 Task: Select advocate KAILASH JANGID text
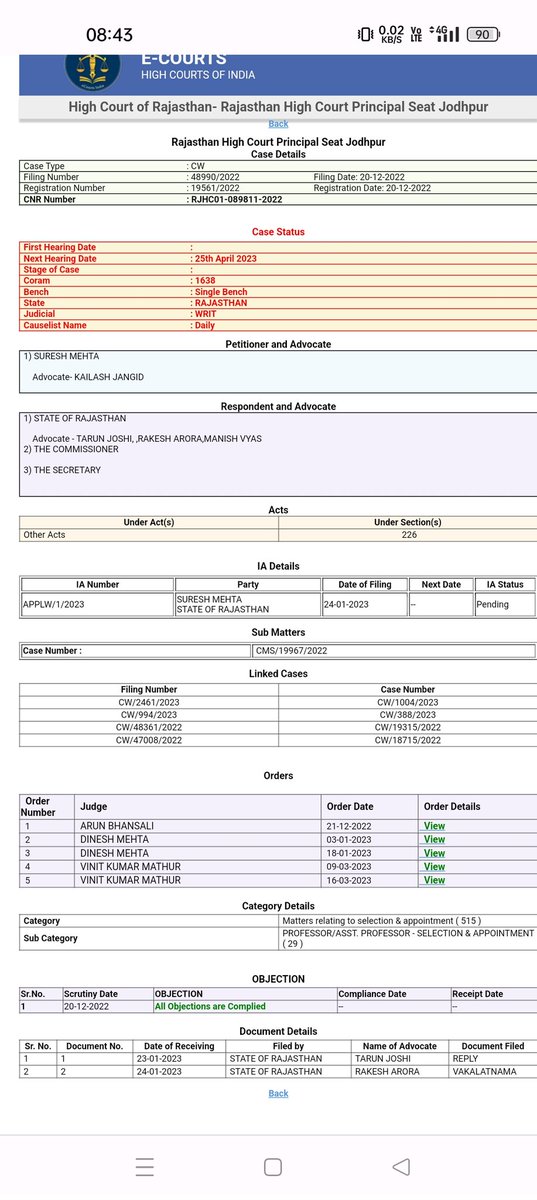pyautogui.click(x=89, y=378)
